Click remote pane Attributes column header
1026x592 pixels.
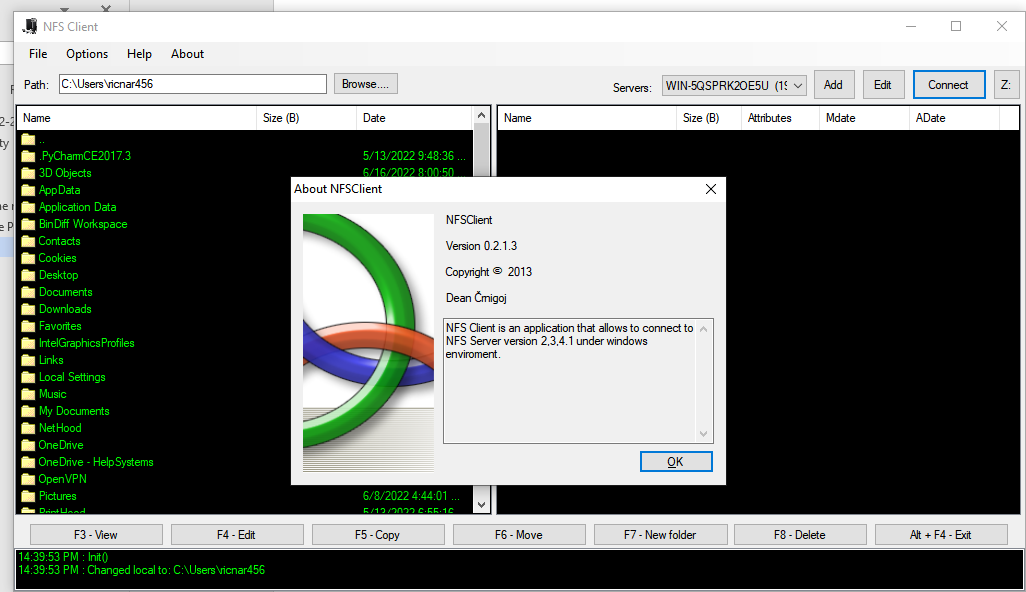pos(780,118)
